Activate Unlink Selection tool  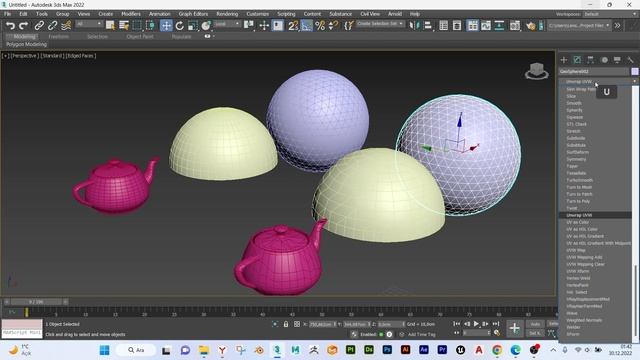click(x=52, y=26)
